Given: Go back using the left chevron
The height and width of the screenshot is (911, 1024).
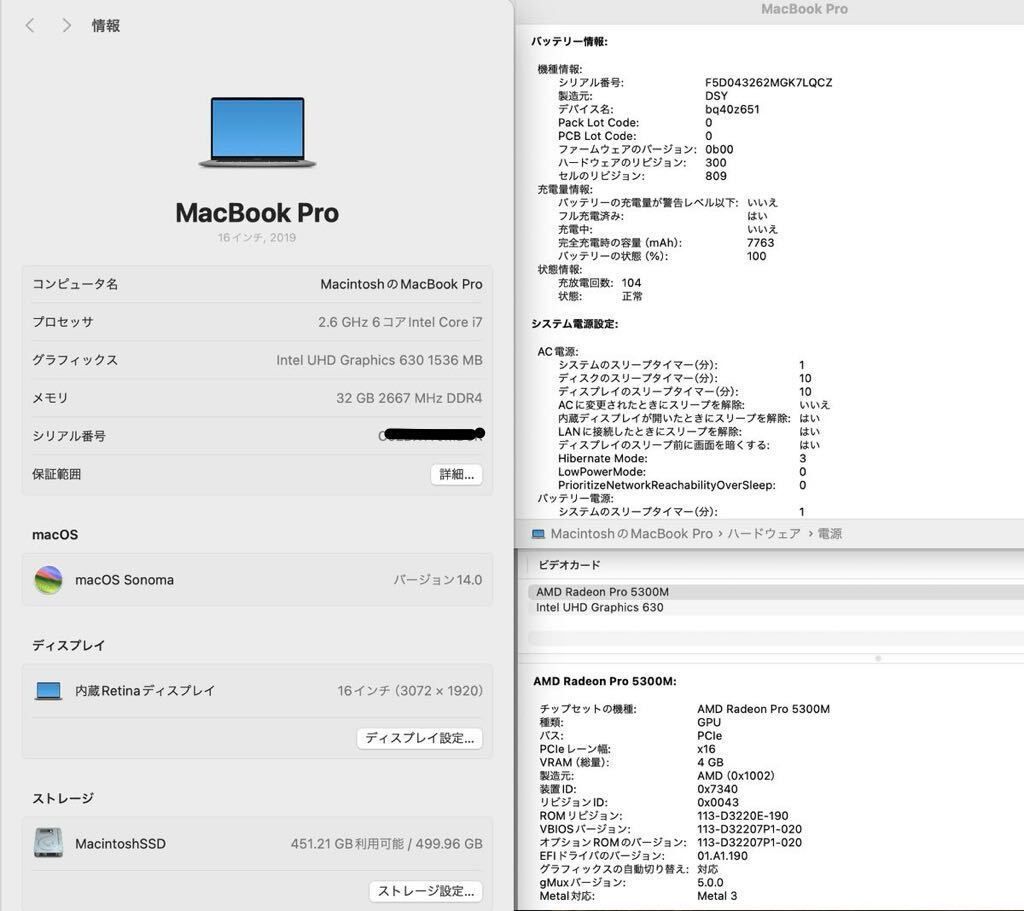Looking at the screenshot, I should 29,25.
